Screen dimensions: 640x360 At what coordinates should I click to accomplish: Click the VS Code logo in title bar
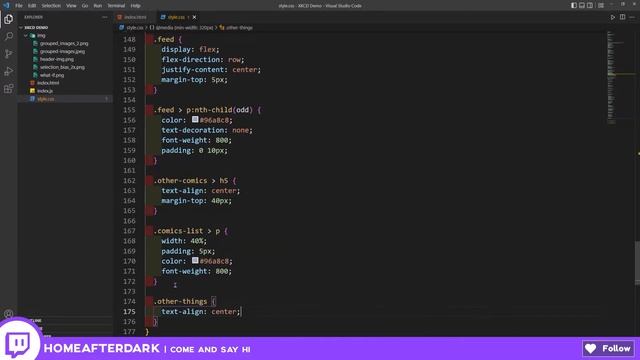[6, 5]
